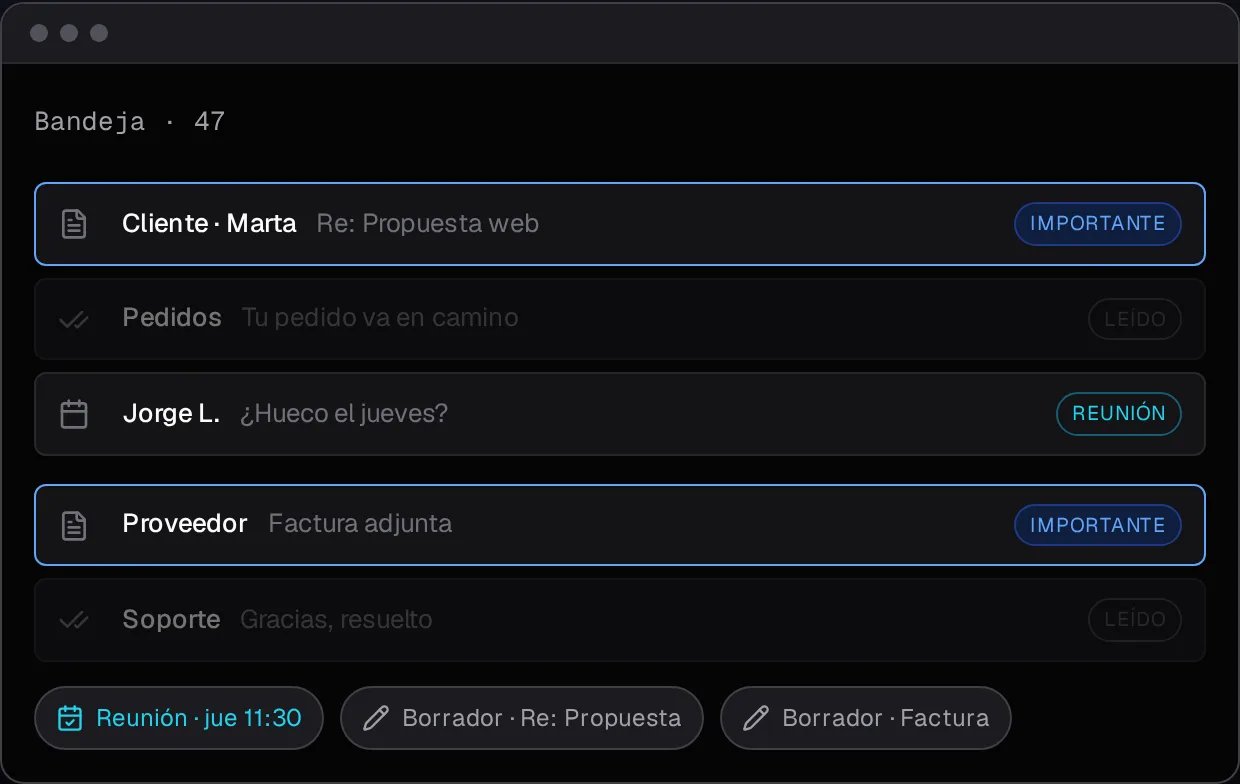Click the double-check icon on the Soporte row

74,621
